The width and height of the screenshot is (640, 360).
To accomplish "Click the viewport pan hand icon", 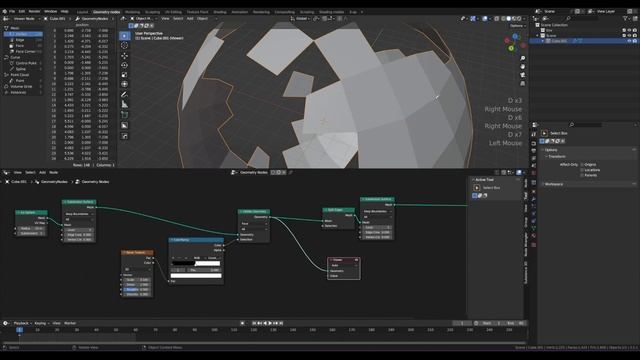I will (x=522, y=67).
